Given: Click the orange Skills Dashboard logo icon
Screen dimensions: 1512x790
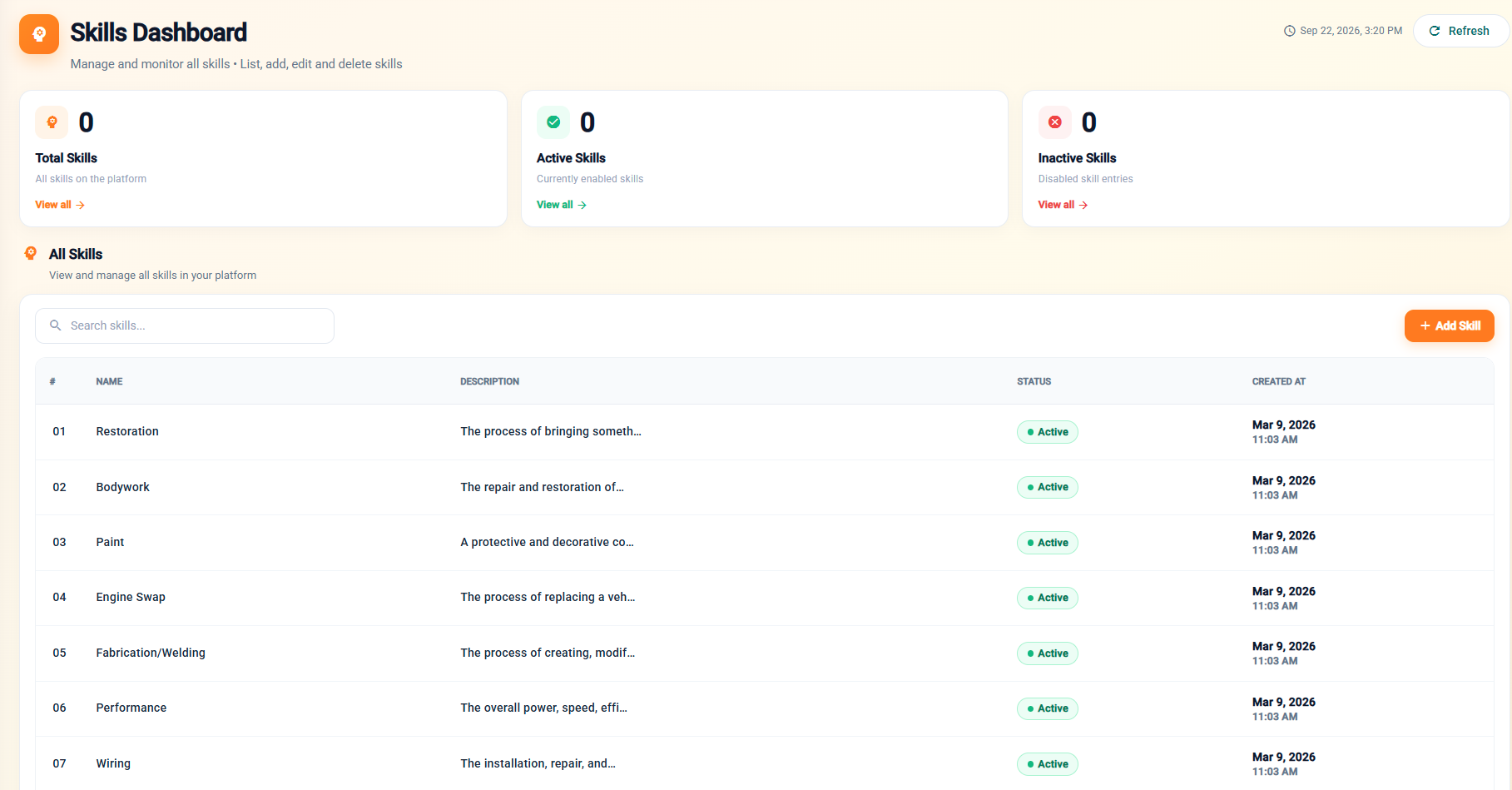Looking at the screenshot, I should 39,34.
